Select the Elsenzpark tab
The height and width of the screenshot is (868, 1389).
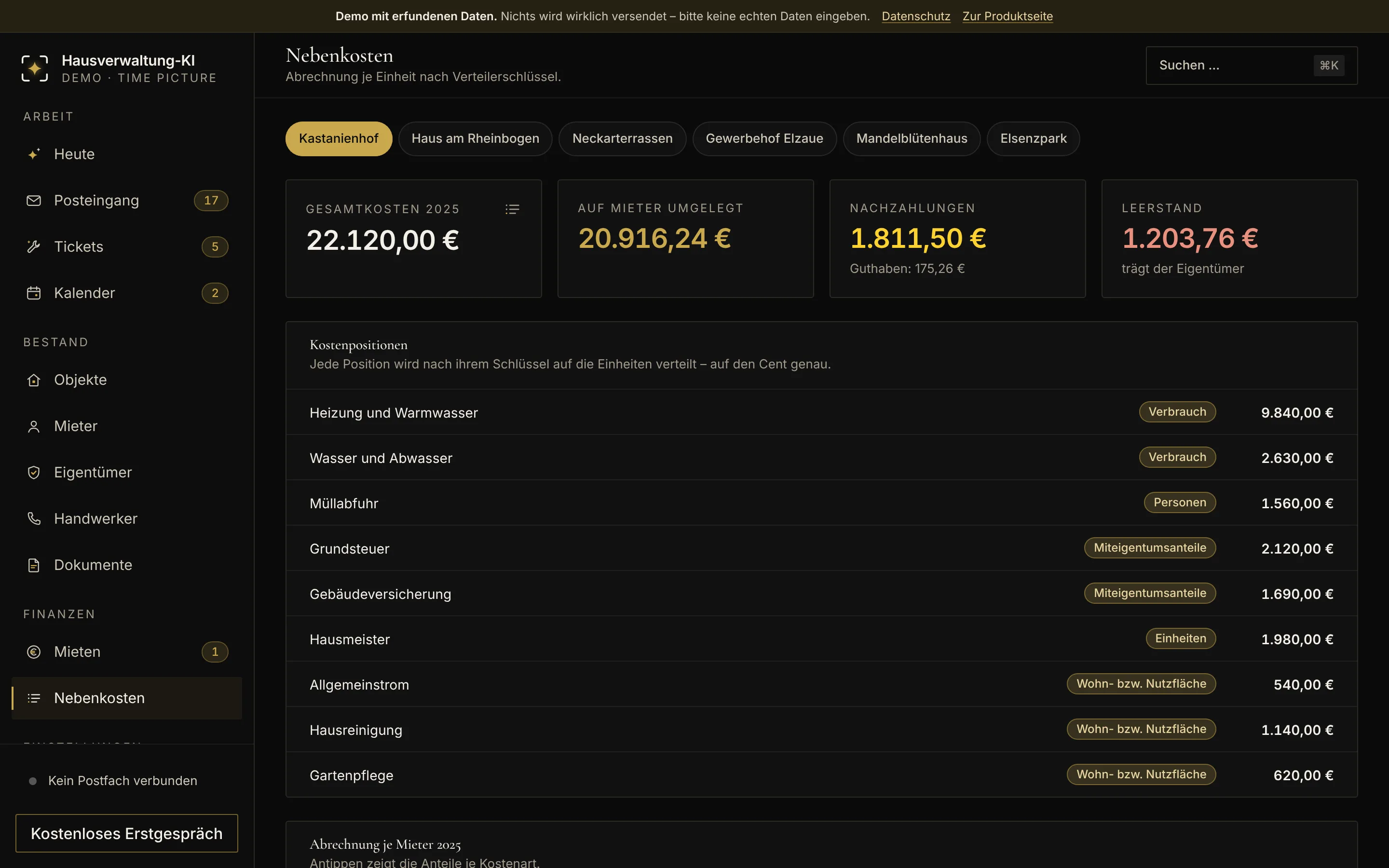pos(1033,138)
